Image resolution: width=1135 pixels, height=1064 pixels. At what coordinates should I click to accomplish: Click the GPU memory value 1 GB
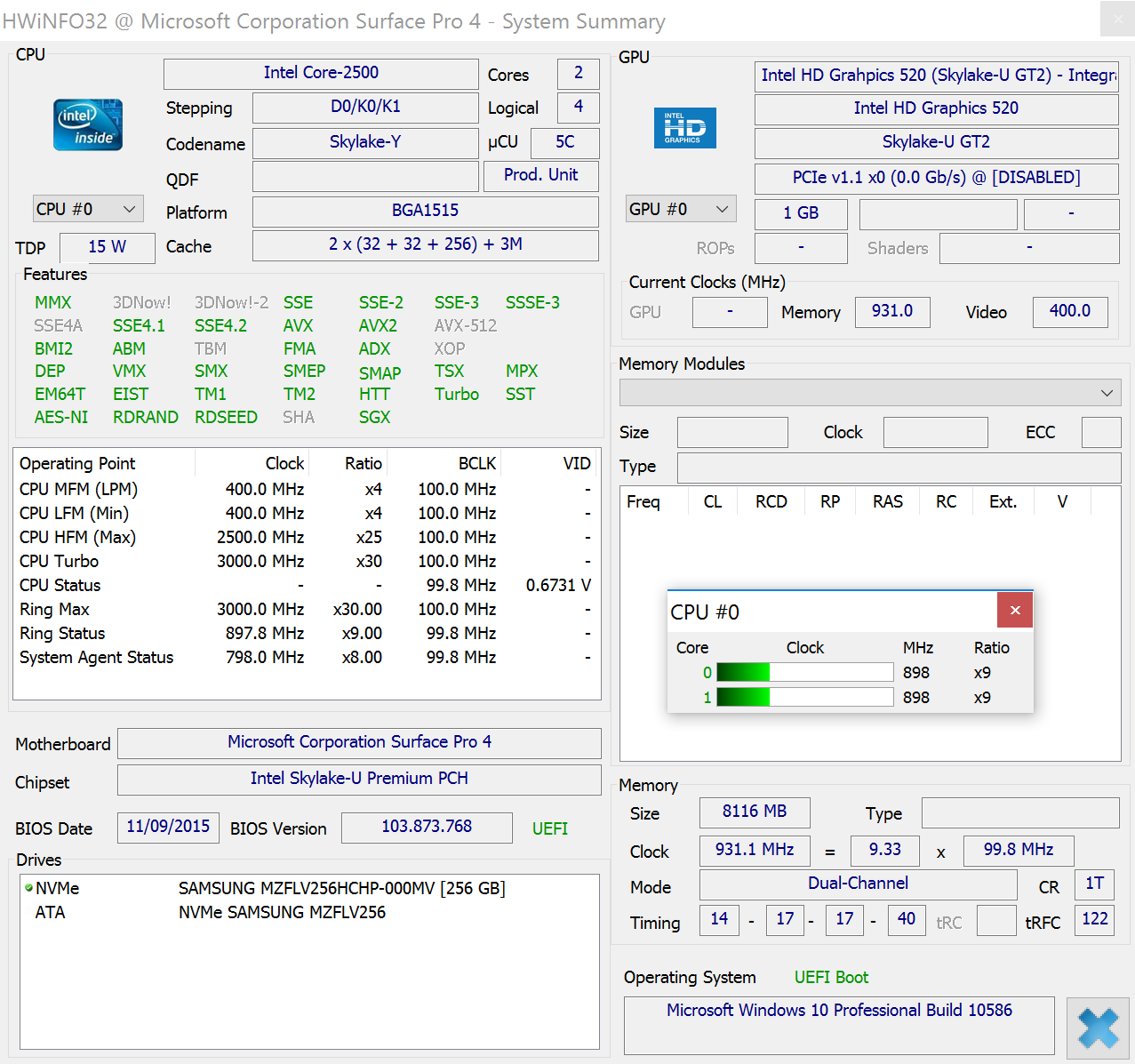point(801,214)
